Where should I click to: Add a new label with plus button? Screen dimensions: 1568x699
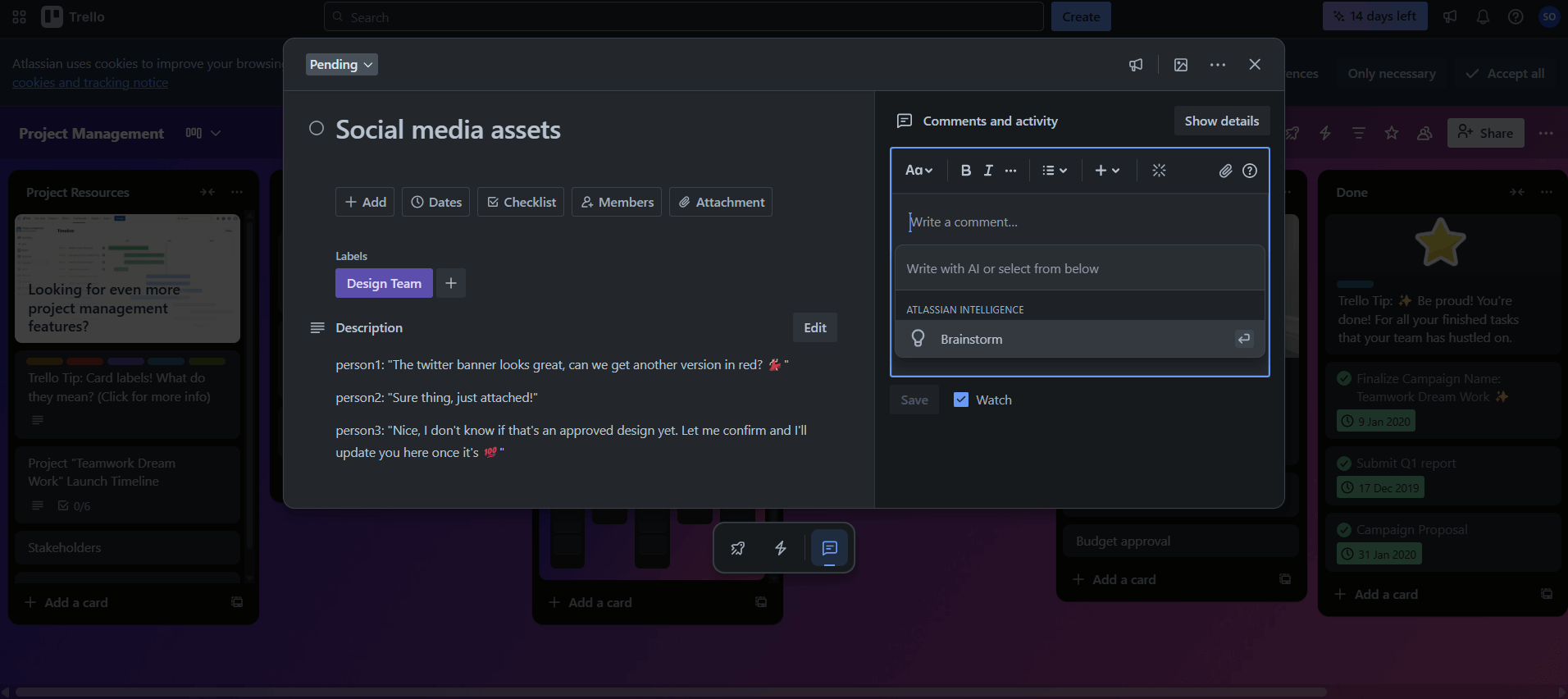point(451,283)
